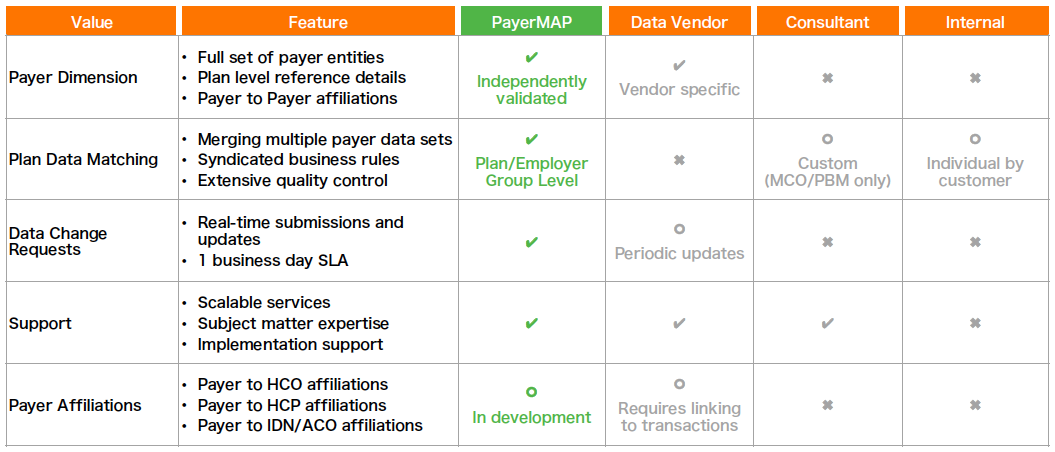Click the 1 business day SLA bullet

tap(272, 262)
